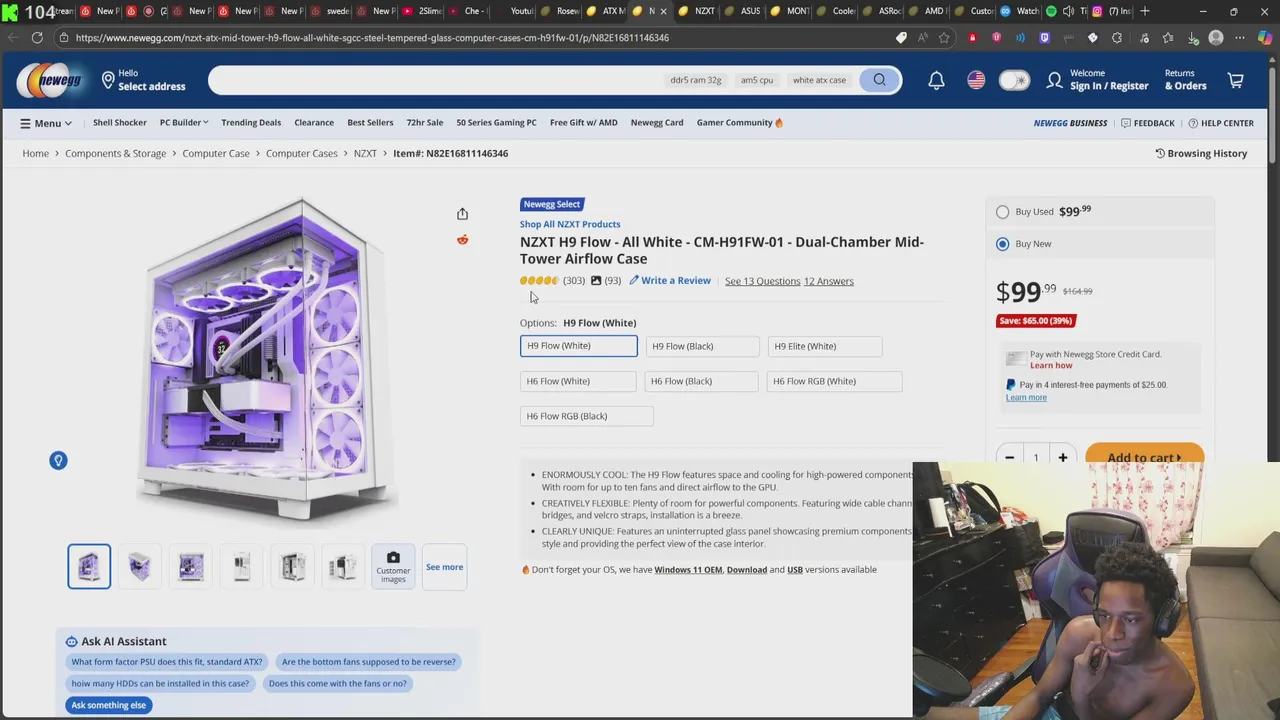1280x720 pixels.
Task: Toggle the dark mode switch in header
Action: click(1013, 80)
